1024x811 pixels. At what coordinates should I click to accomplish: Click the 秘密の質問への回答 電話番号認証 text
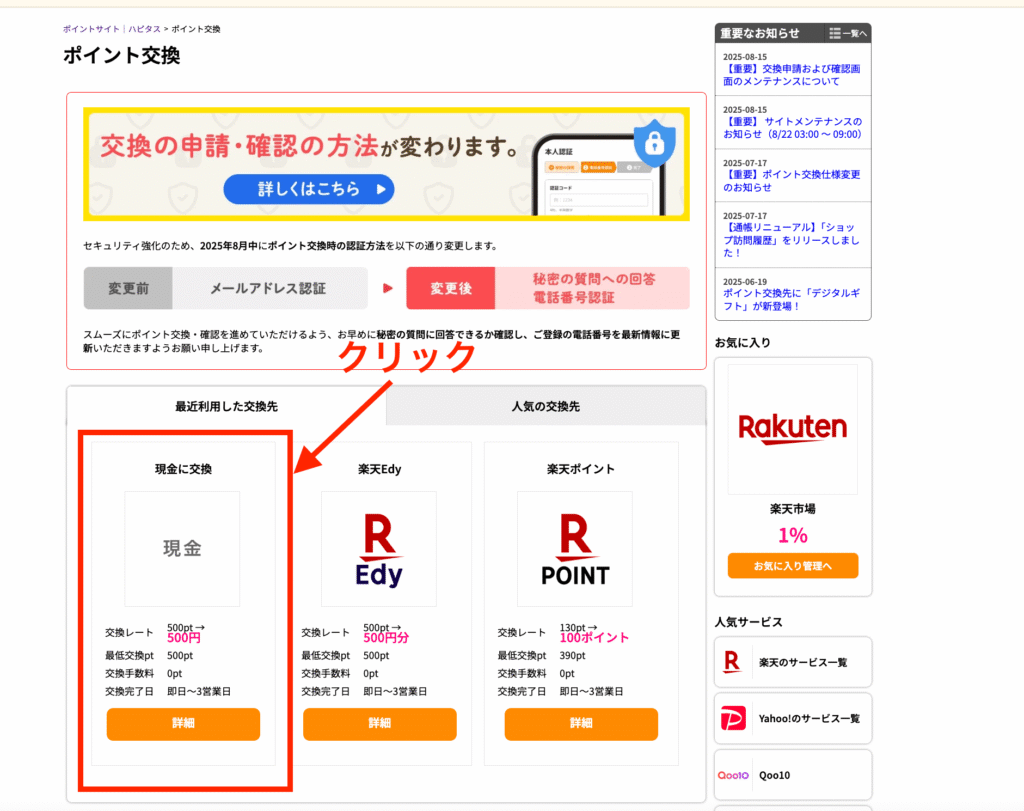click(594, 289)
